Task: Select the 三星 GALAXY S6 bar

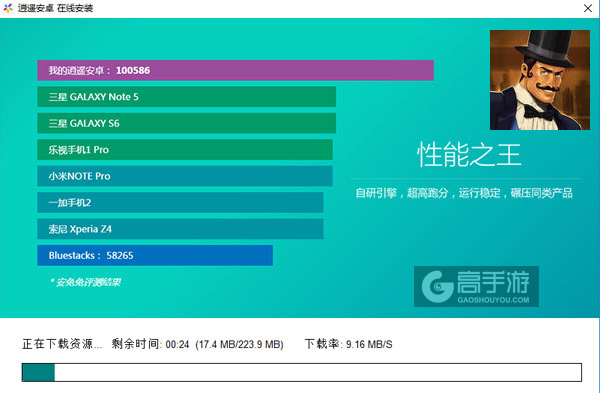Action: pos(186,123)
